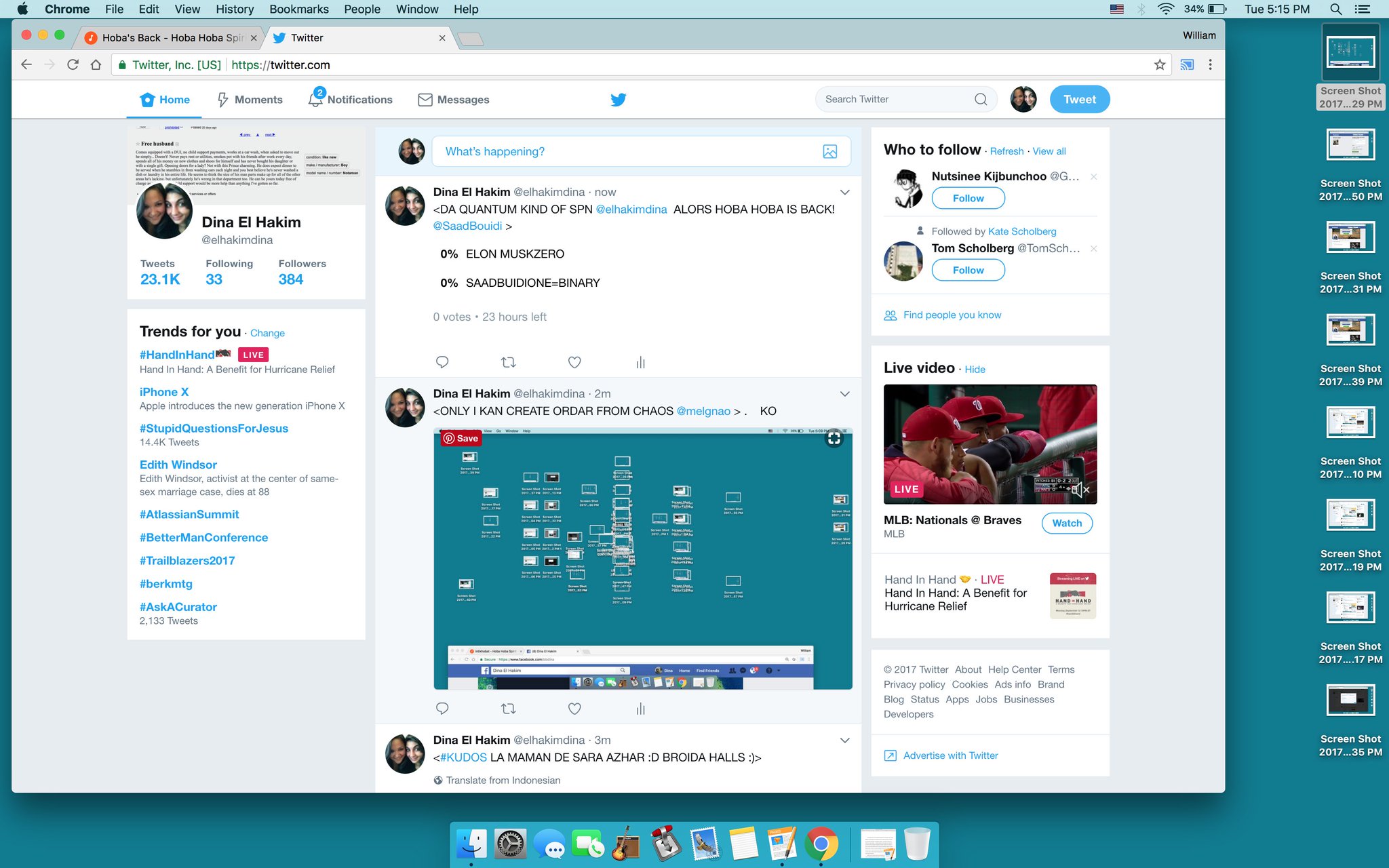The image size is (1389, 868).
Task: Open the profile avatar menu in header
Action: (x=1023, y=99)
